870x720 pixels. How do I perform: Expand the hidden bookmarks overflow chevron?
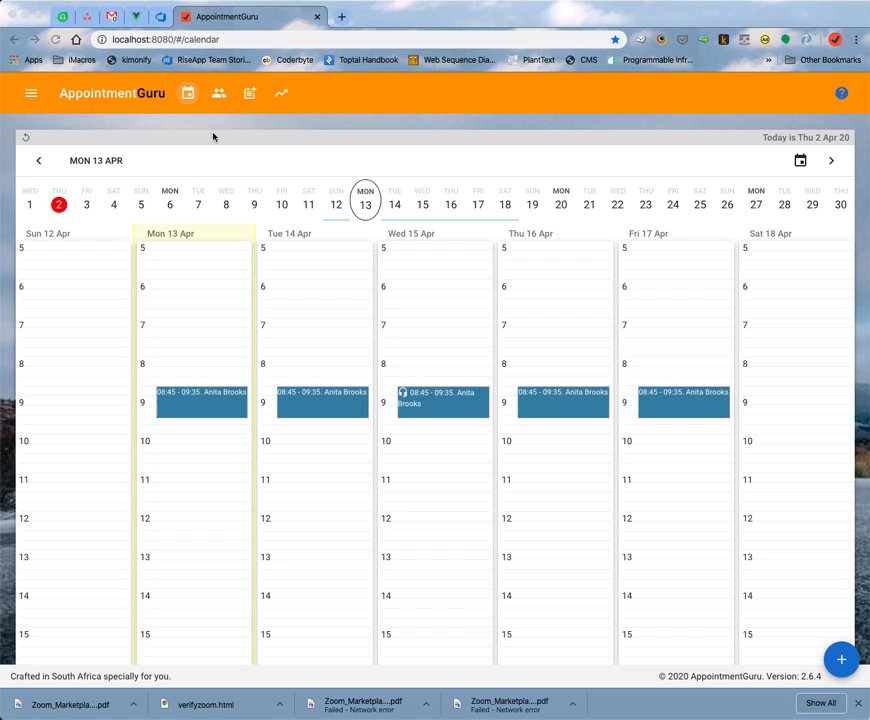click(x=768, y=60)
